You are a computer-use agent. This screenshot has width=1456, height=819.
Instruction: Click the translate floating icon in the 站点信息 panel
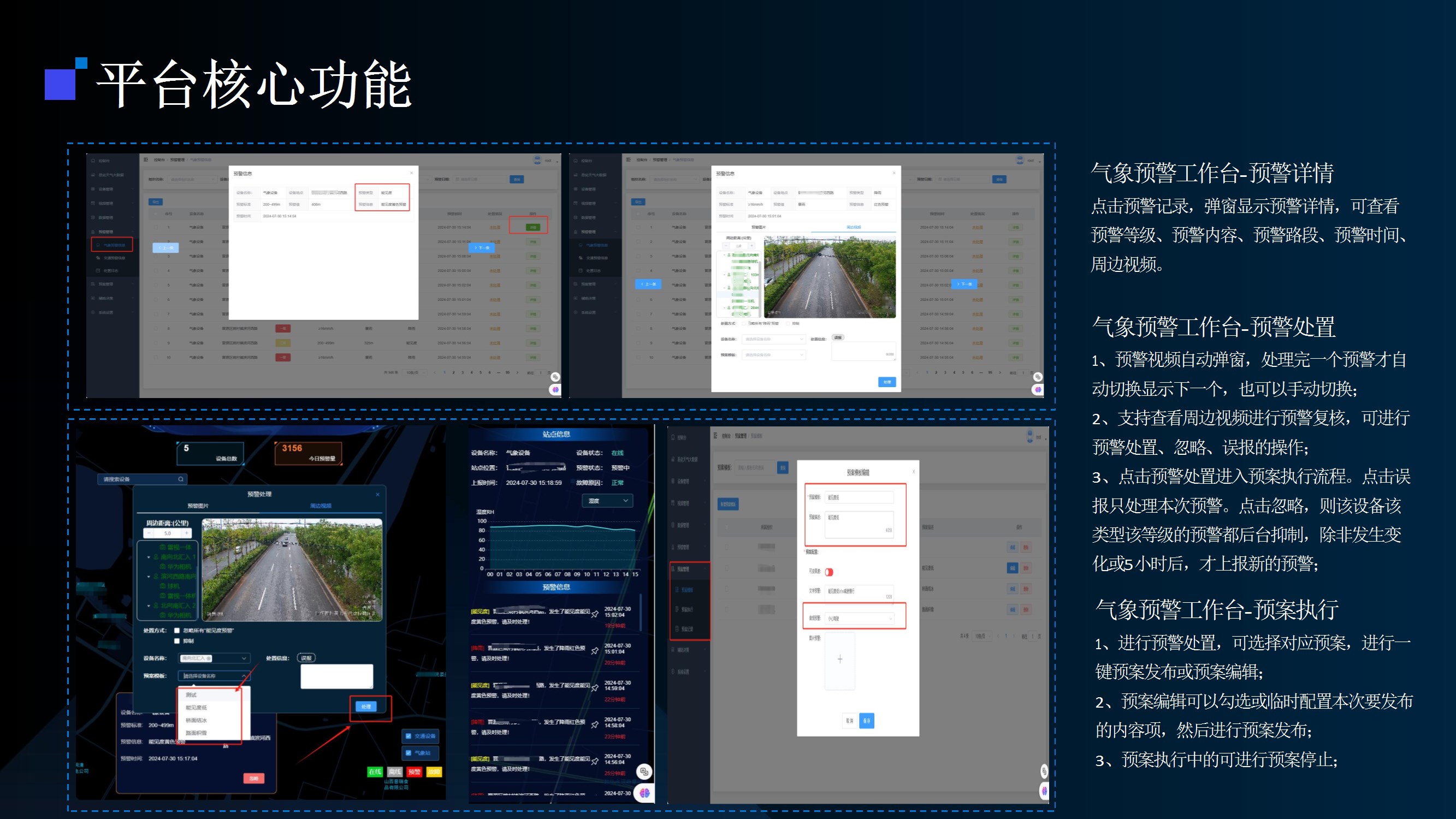point(644,771)
